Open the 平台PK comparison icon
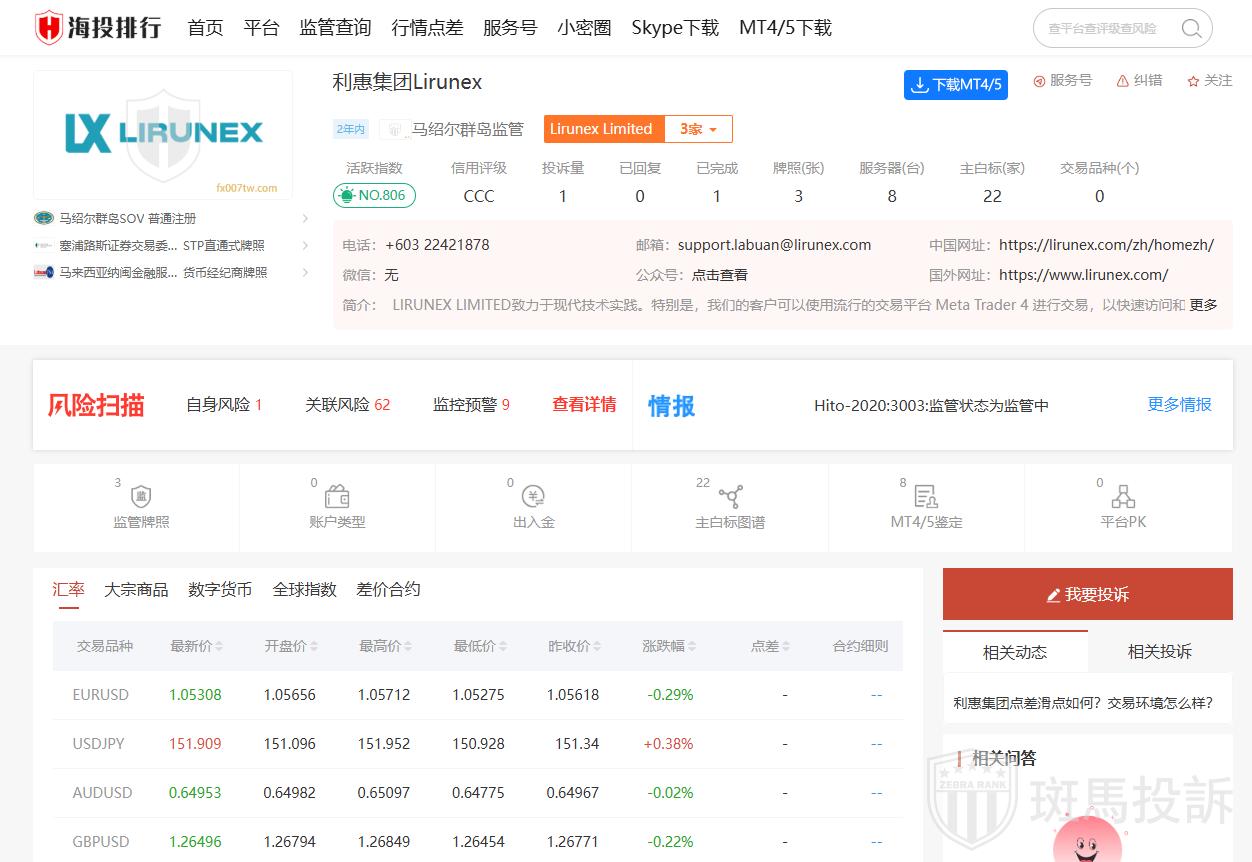Screen dimensions: 1252x862 [1123, 497]
